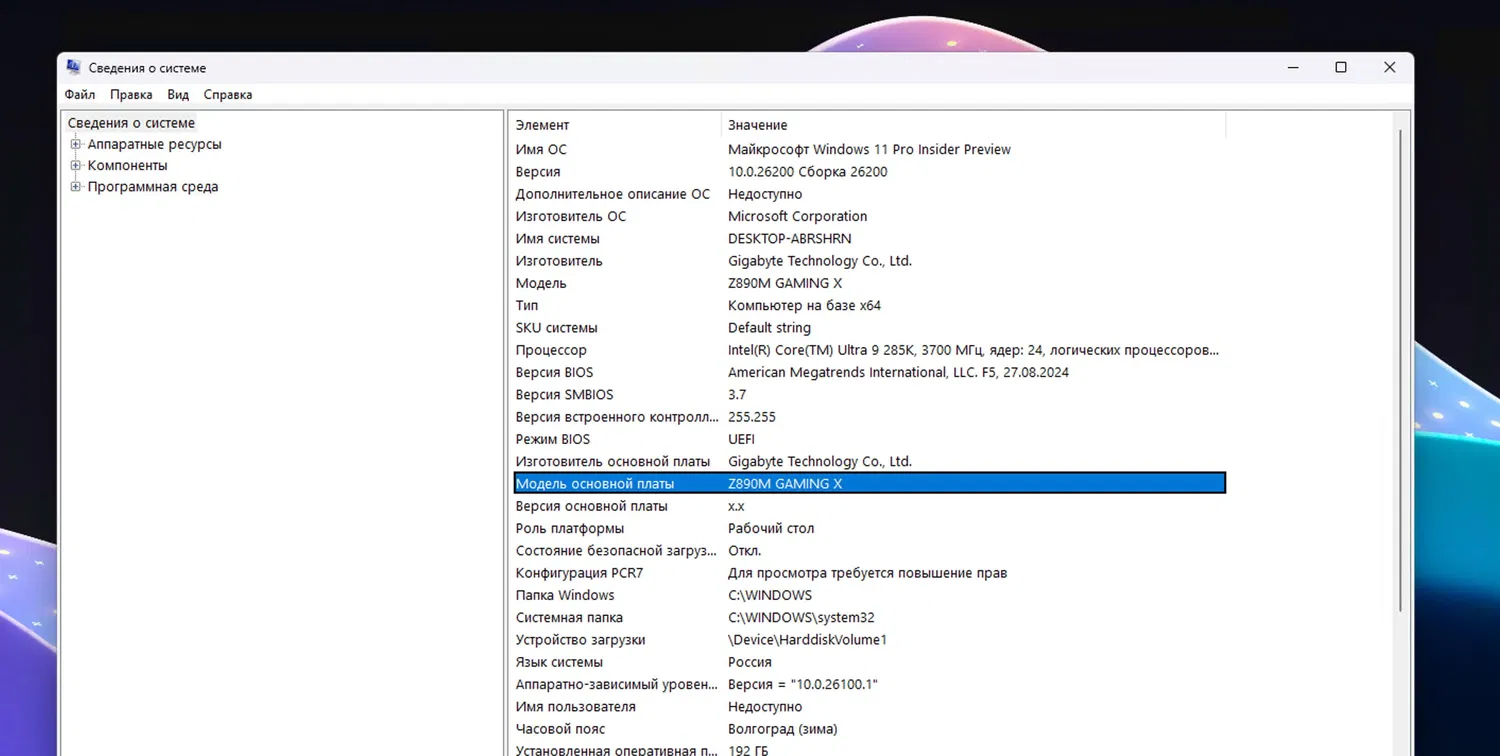1500x756 pixels.
Task: Select the Версия основной платы row
Action: pos(869,506)
